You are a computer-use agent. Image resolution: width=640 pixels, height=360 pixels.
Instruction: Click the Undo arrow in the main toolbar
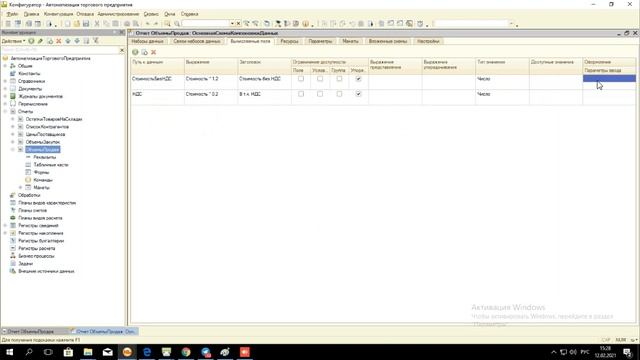point(148,24)
